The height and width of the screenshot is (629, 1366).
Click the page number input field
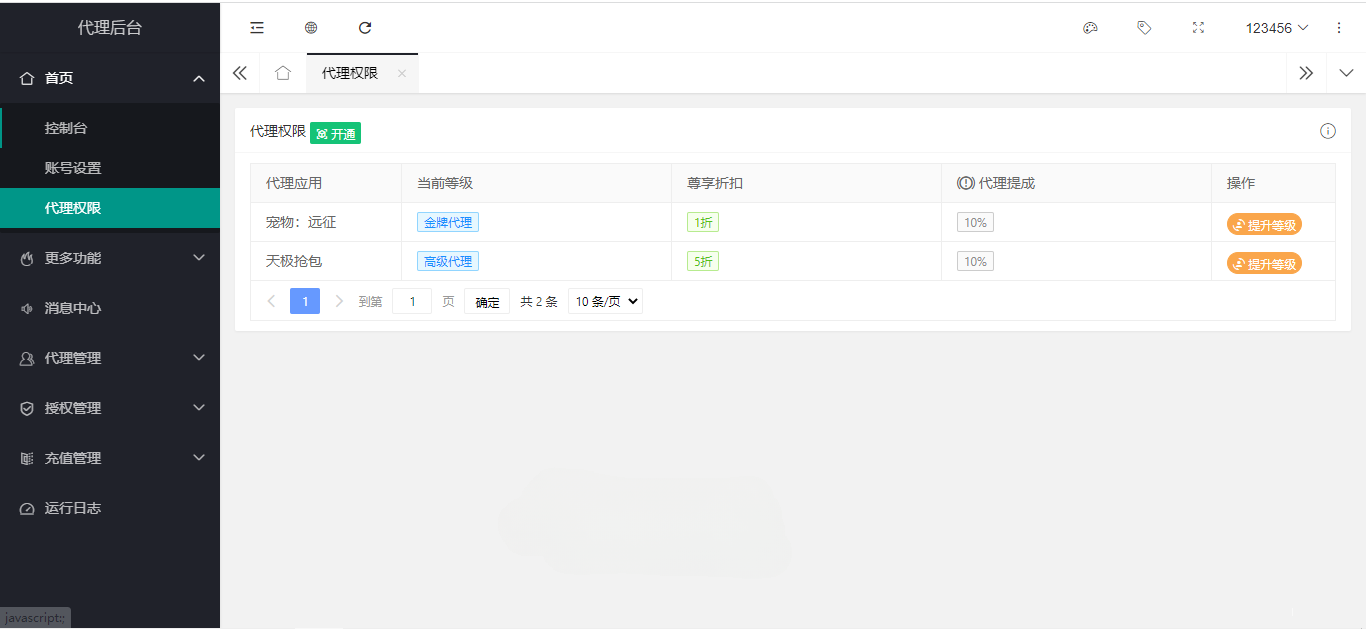point(412,301)
